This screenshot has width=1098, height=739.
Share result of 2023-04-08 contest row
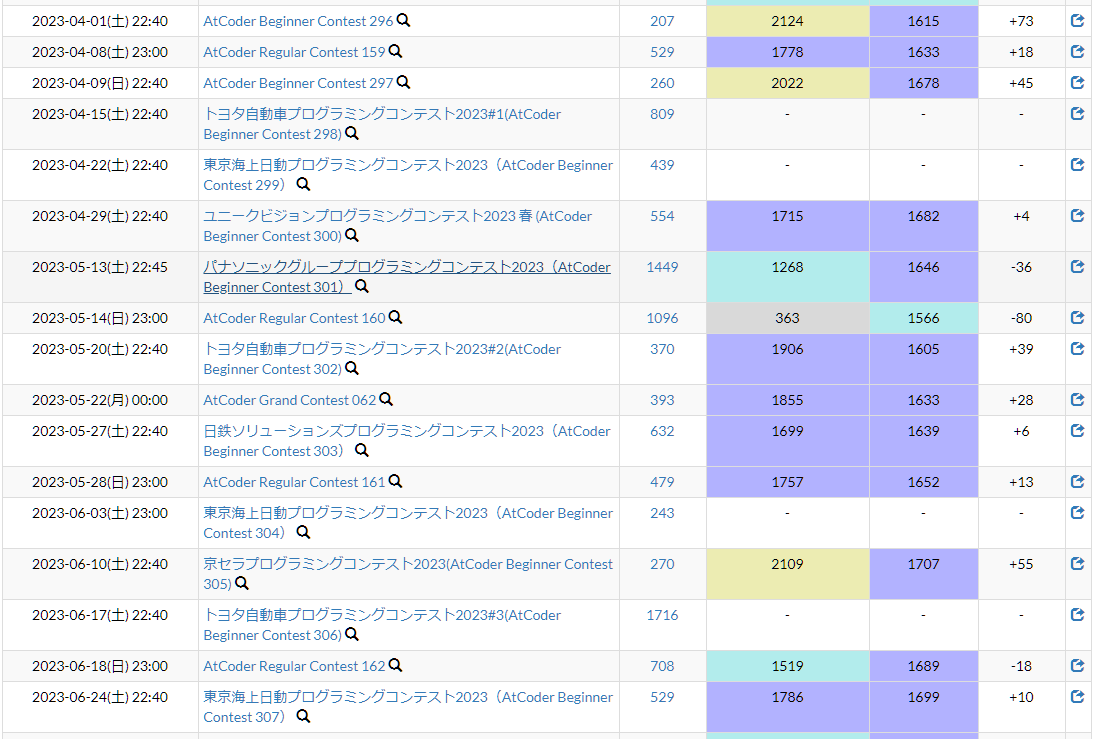pos(1078,52)
